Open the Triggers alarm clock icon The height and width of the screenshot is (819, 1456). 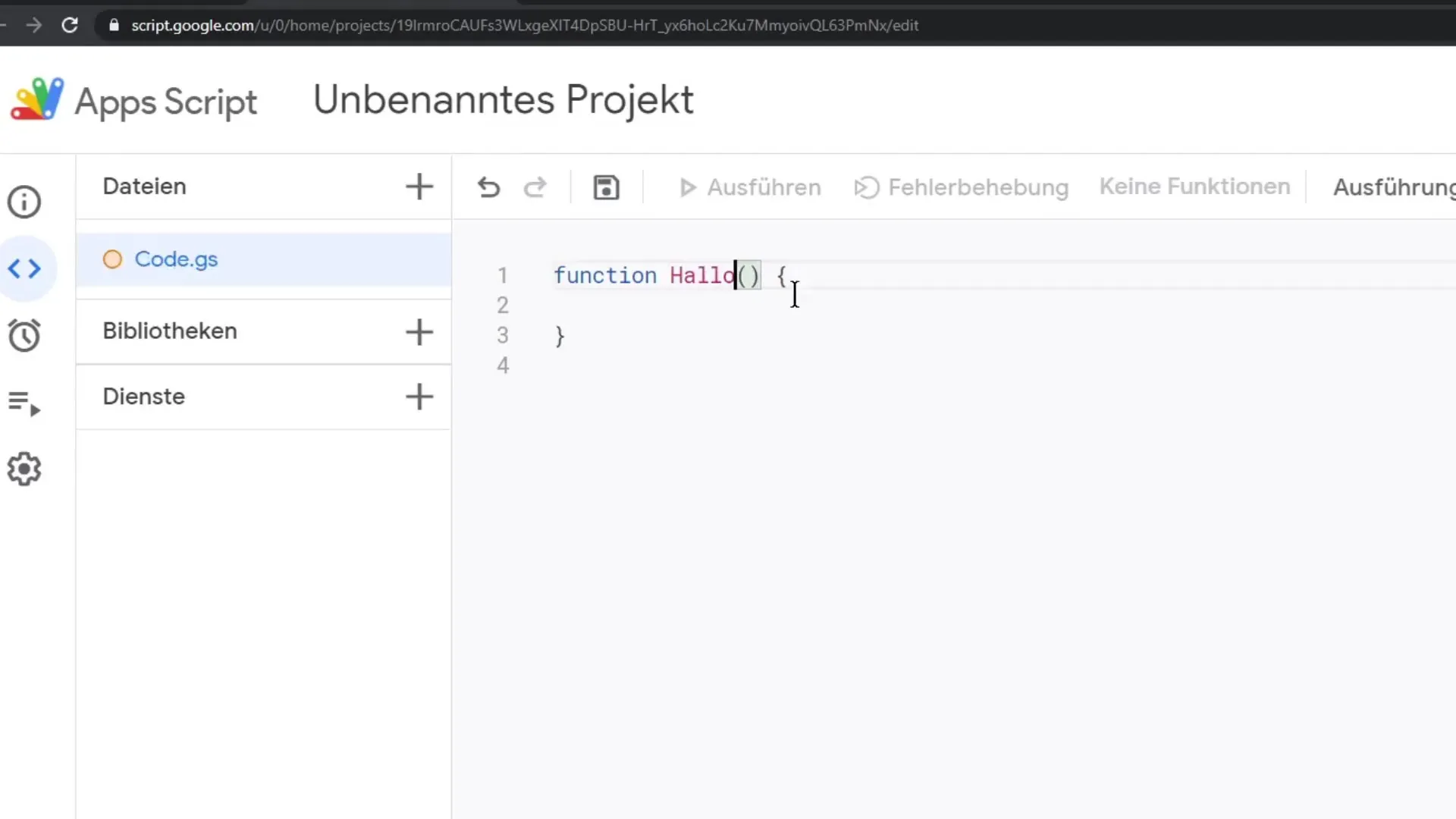coord(24,335)
